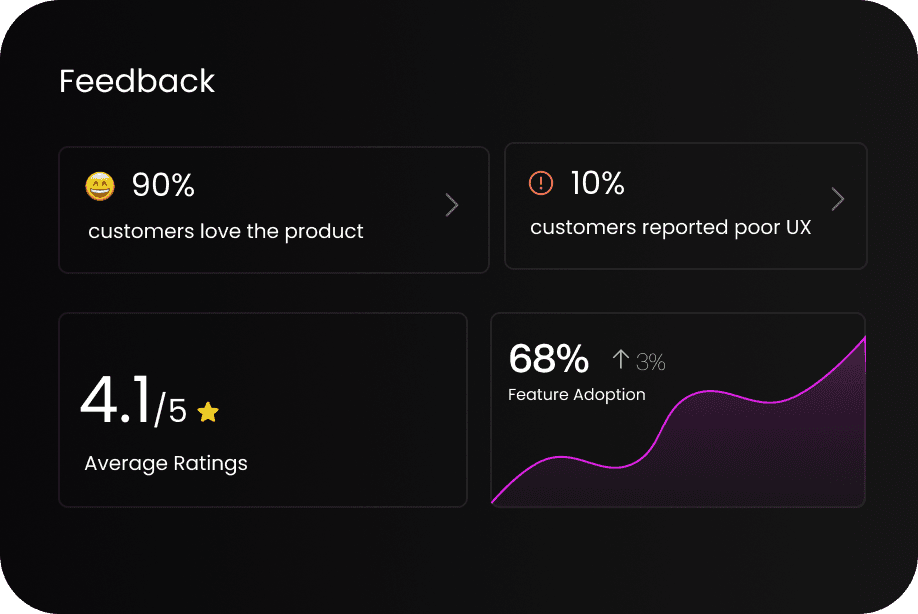The height and width of the screenshot is (614, 918).
Task: Click the Average Ratings card
Action: click(263, 410)
